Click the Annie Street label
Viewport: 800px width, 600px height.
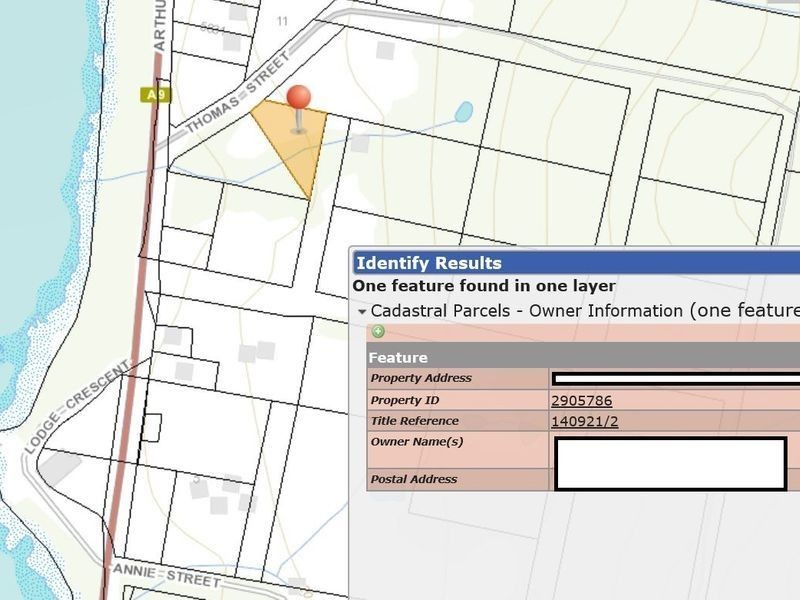click(167, 576)
